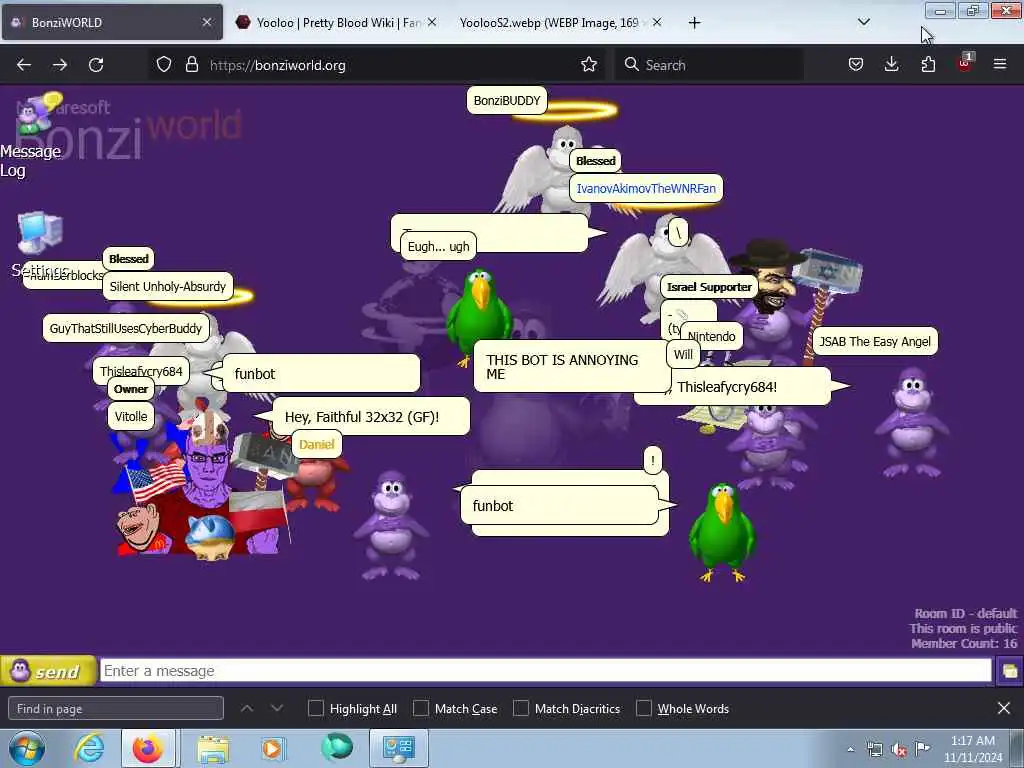Click the Owner tag above Vitolle
Image resolution: width=1024 pixels, height=768 pixels.
131,389
